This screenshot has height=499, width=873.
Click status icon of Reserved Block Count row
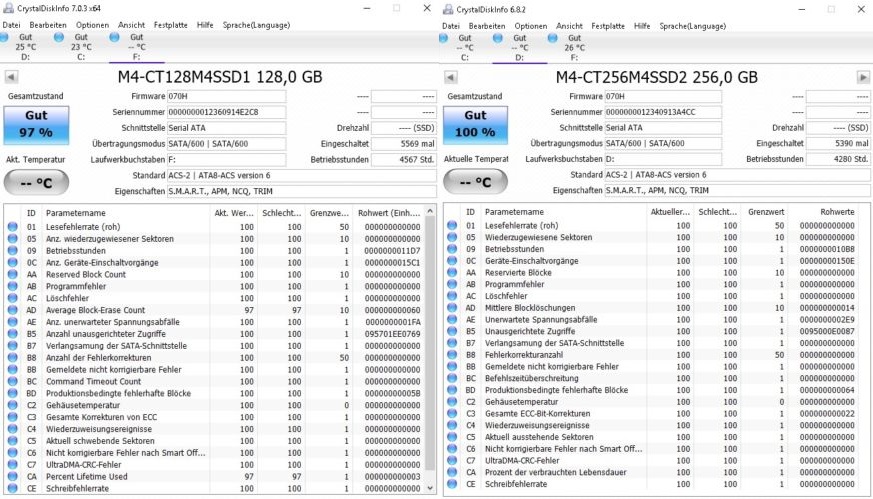click(12, 275)
